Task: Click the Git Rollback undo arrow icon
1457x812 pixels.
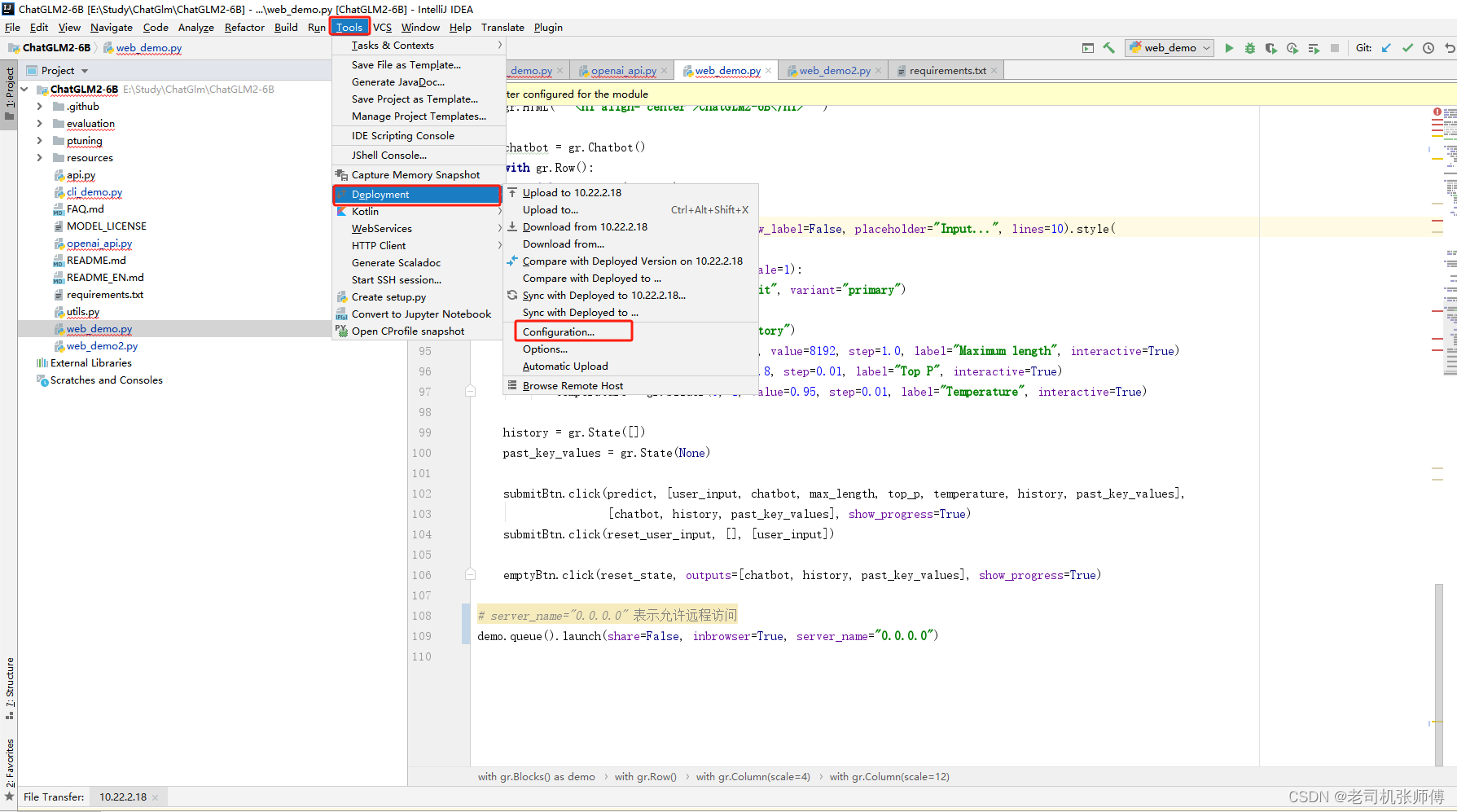Action: pyautogui.click(x=1450, y=48)
